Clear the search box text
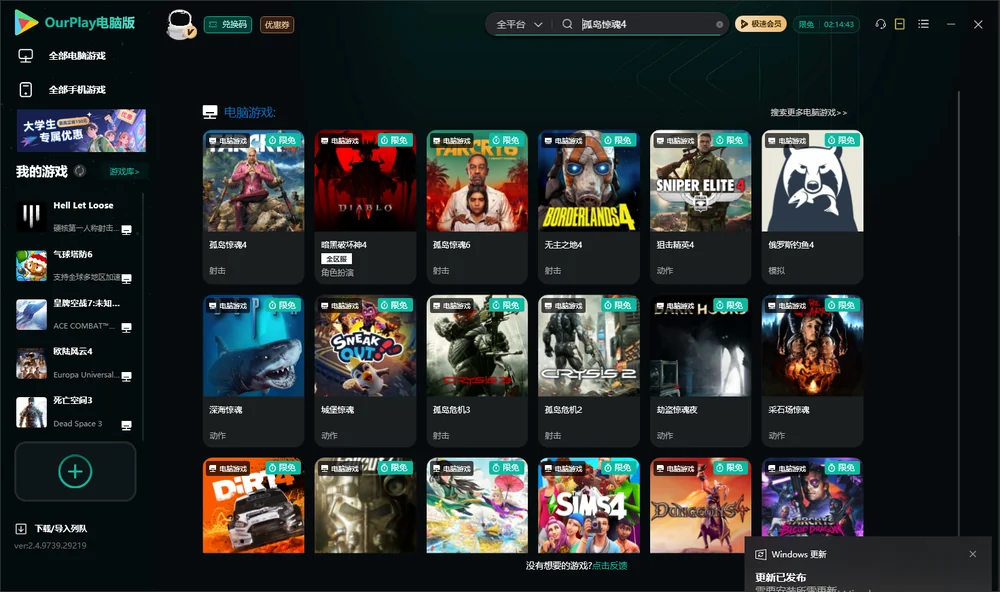 point(719,24)
